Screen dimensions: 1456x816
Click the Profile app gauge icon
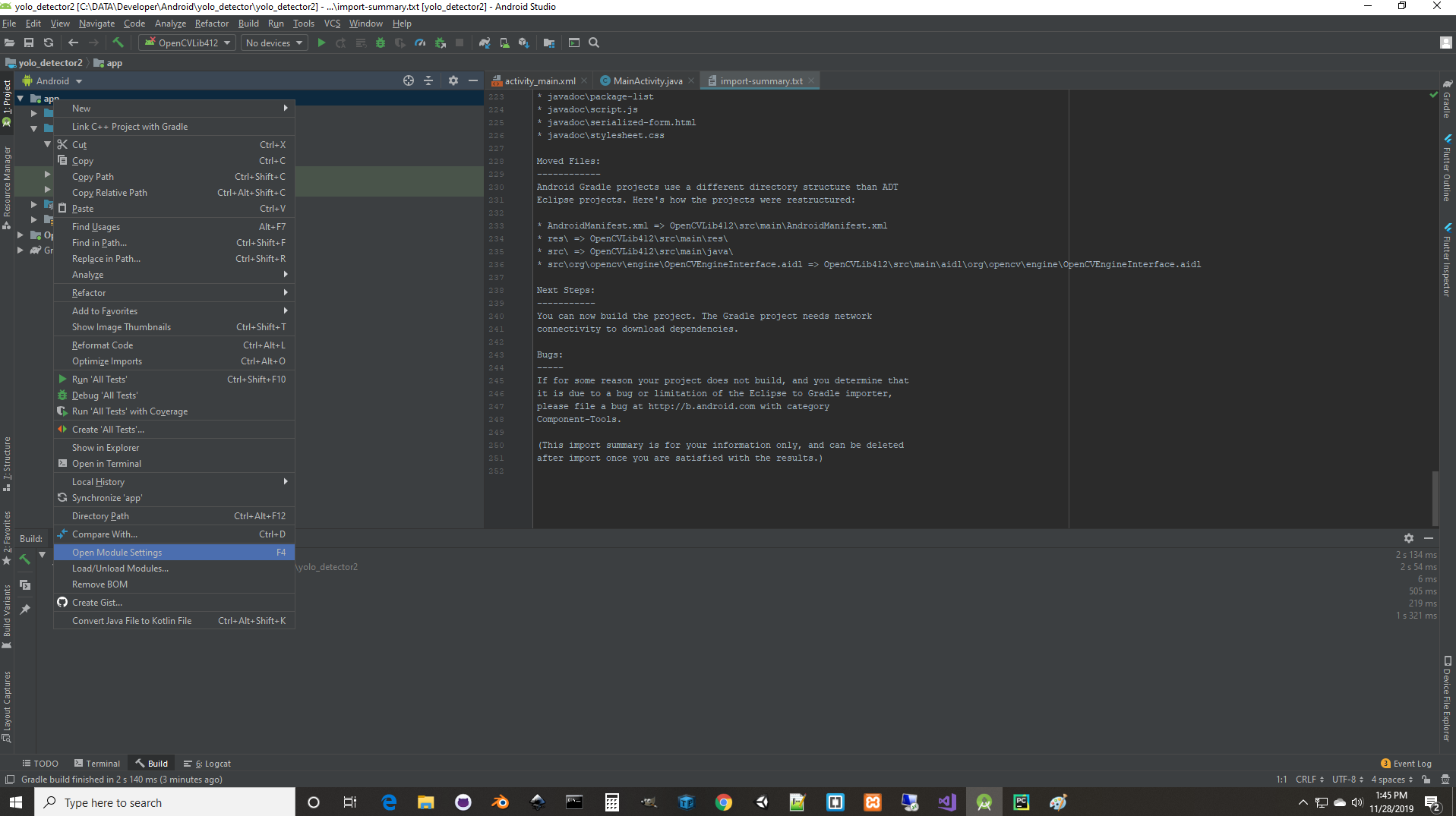pos(420,43)
